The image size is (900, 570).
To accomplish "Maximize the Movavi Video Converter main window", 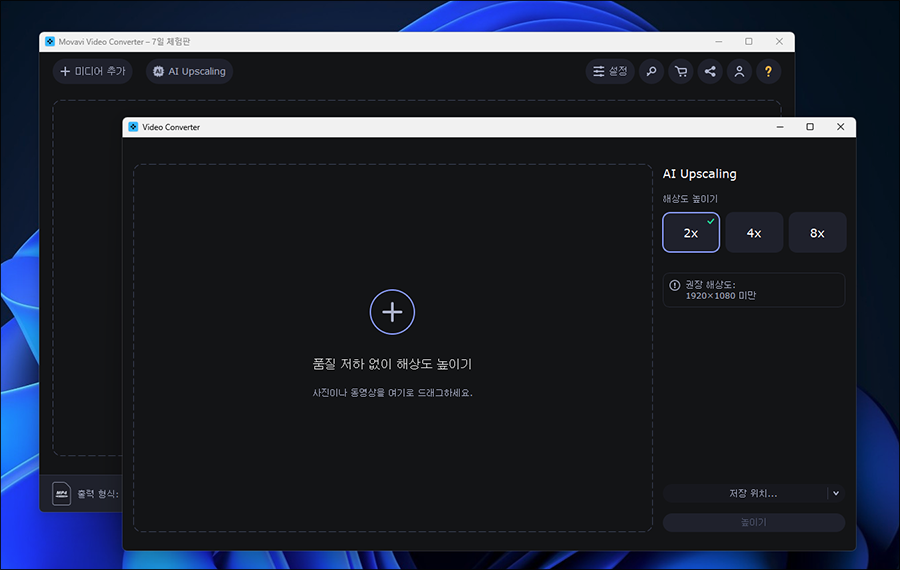I will 748,41.
